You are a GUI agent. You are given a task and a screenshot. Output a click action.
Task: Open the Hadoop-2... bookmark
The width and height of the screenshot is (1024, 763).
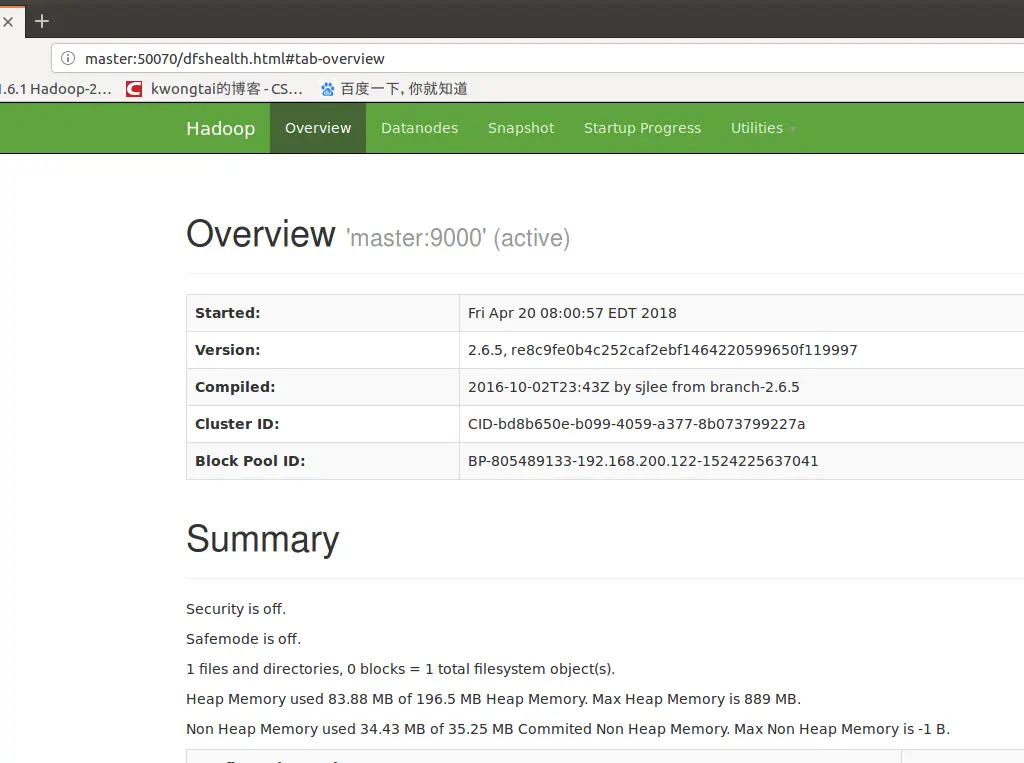56,89
